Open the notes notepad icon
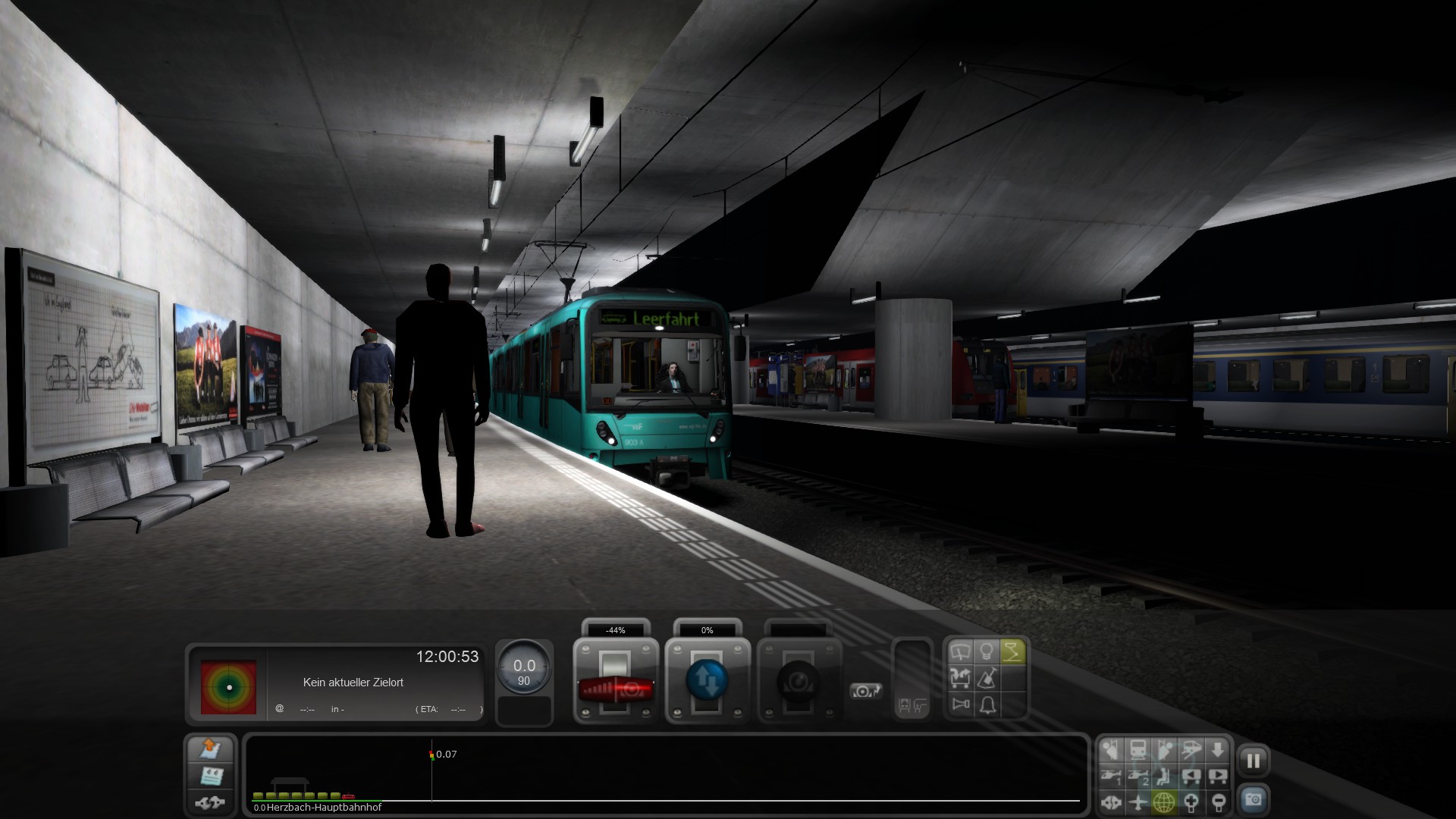 tap(210, 776)
